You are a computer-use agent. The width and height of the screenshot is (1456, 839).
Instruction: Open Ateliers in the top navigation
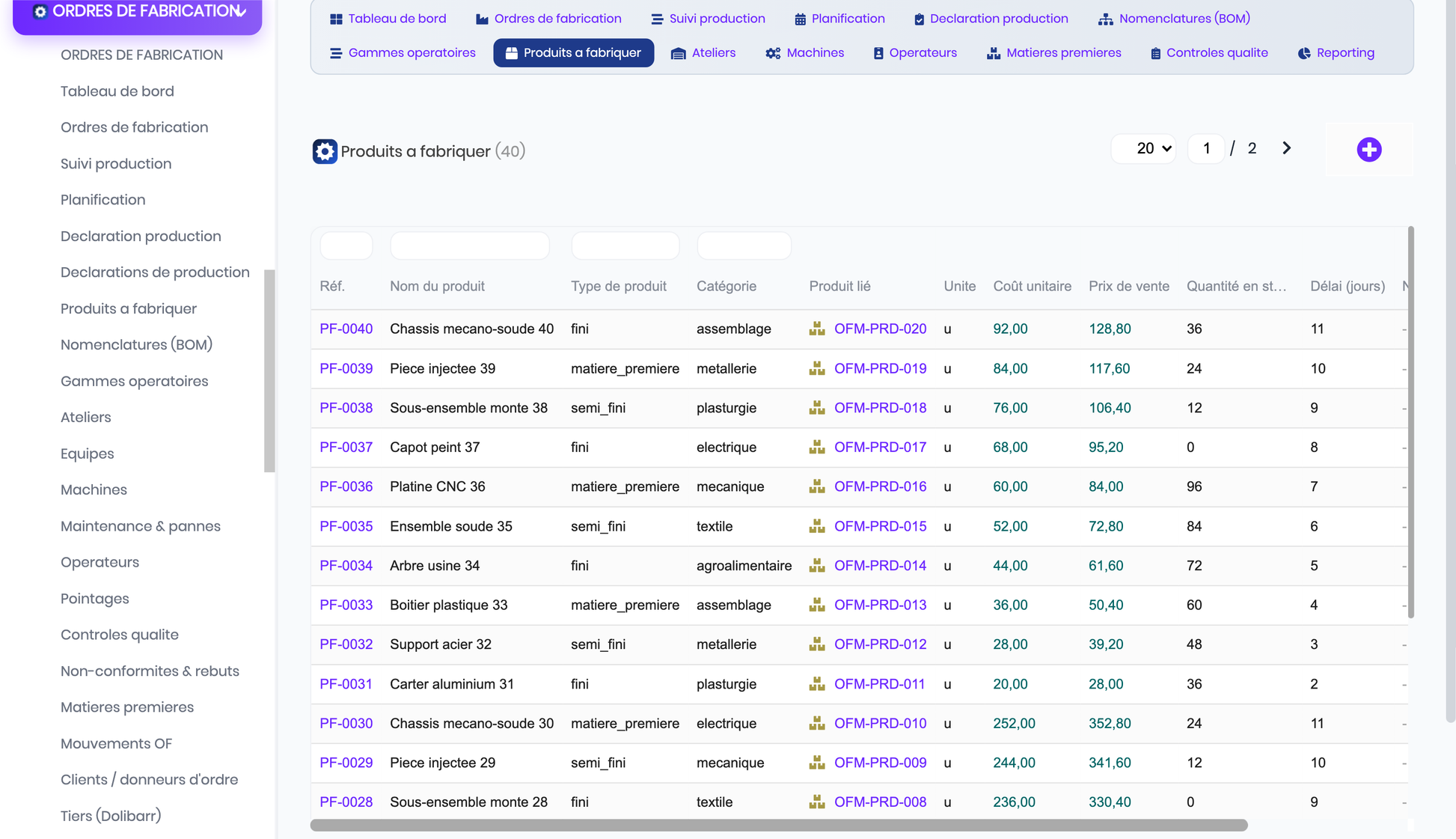click(703, 52)
